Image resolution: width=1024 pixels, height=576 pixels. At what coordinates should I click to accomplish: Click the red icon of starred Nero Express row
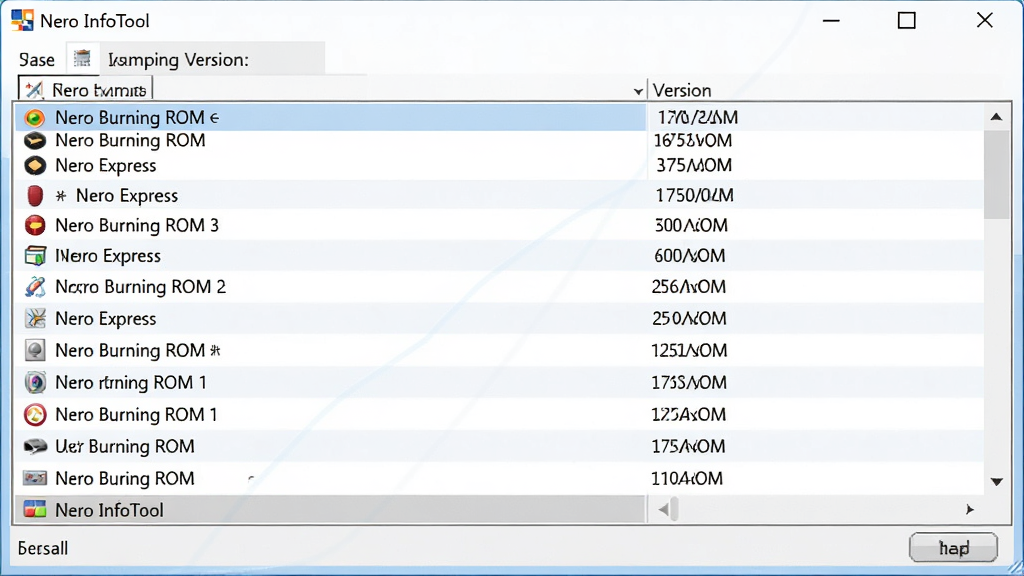[x=35, y=195]
